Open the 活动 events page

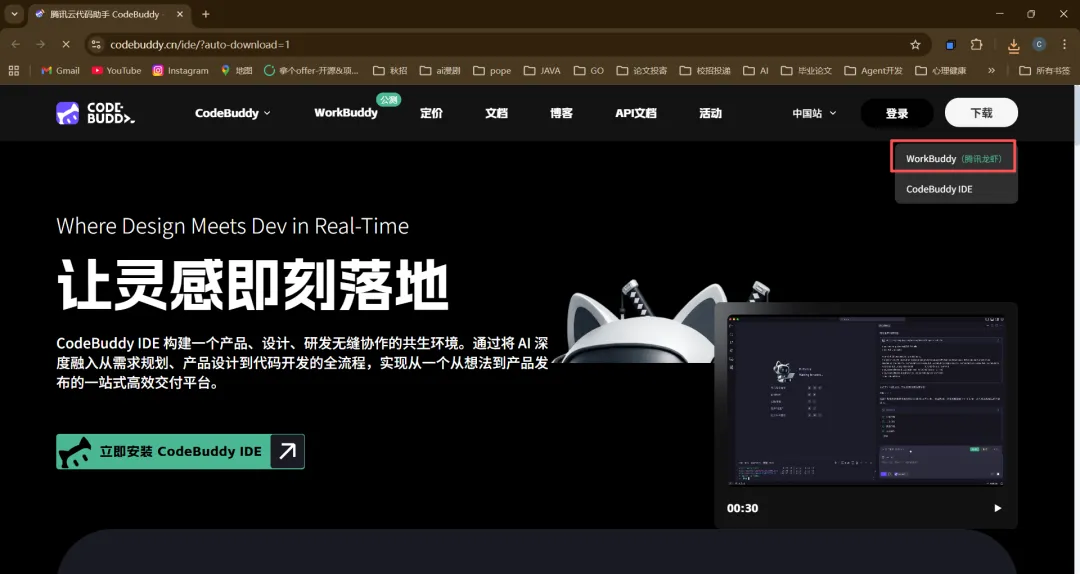pos(710,113)
